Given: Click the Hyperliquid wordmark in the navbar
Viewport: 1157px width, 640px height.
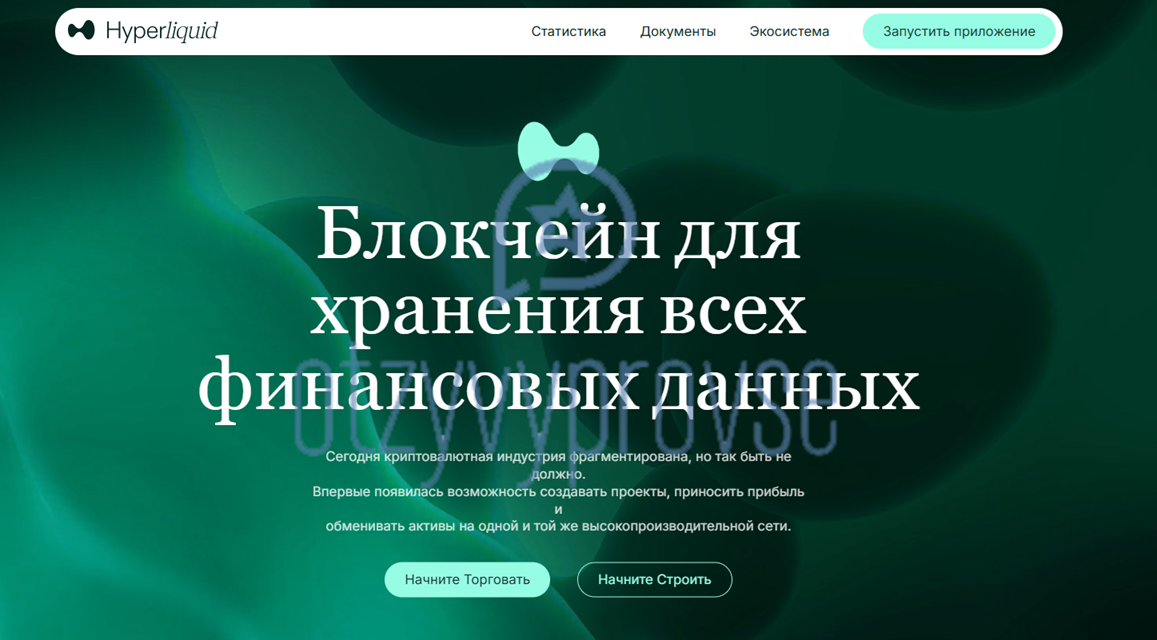Looking at the screenshot, I should pyautogui.click(x=162, y=31).
